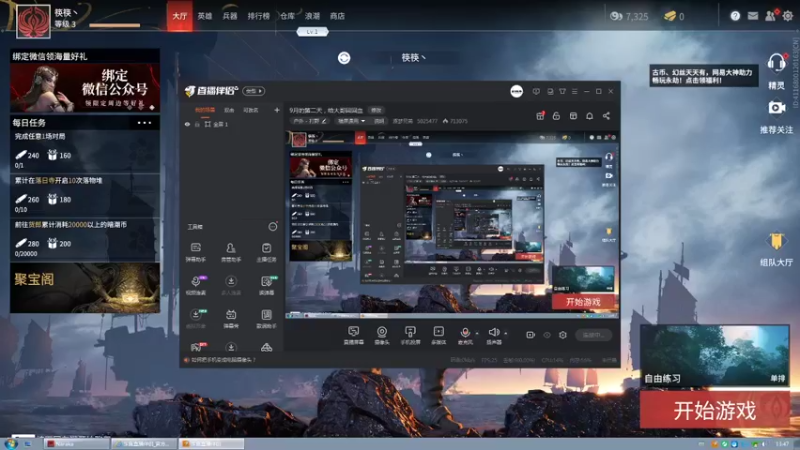Click the 精灵 headset assistant icon
800x450 pixels.
click(x=776, y=64)
